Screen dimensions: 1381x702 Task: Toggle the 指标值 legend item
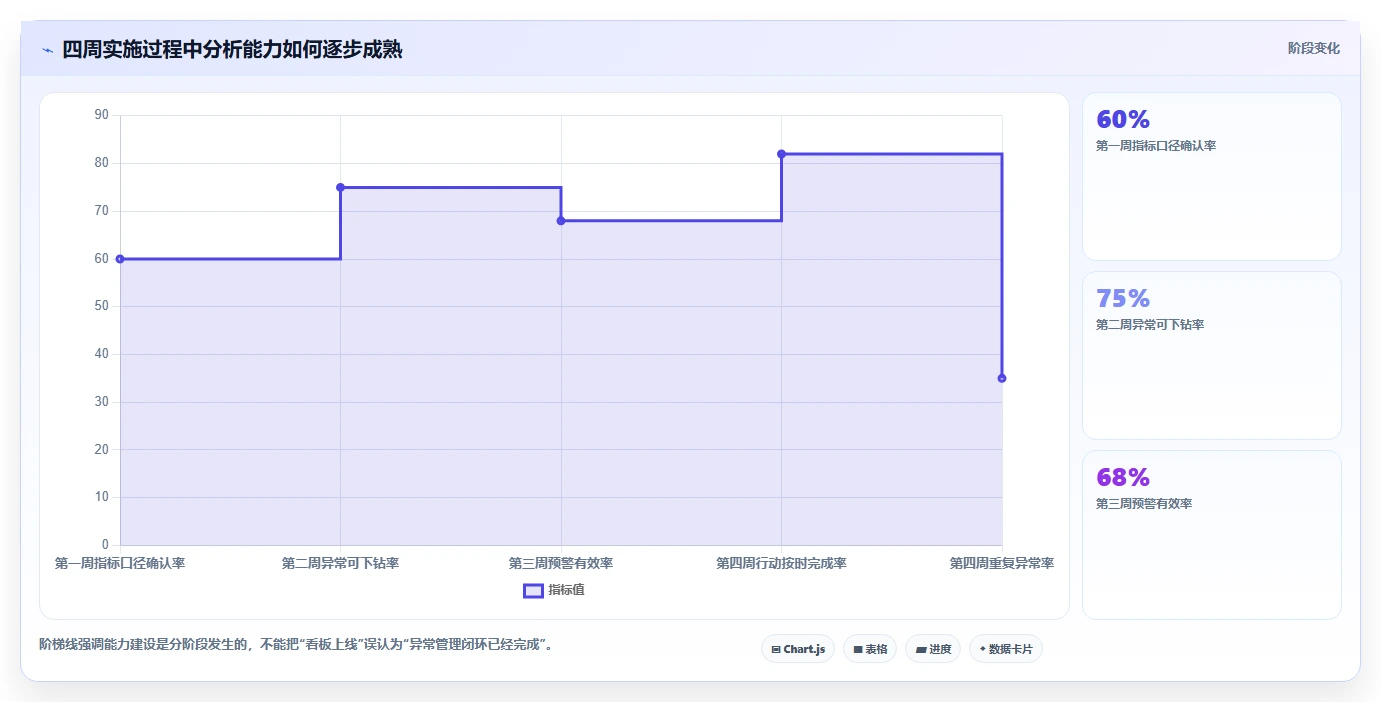(554, 590)
